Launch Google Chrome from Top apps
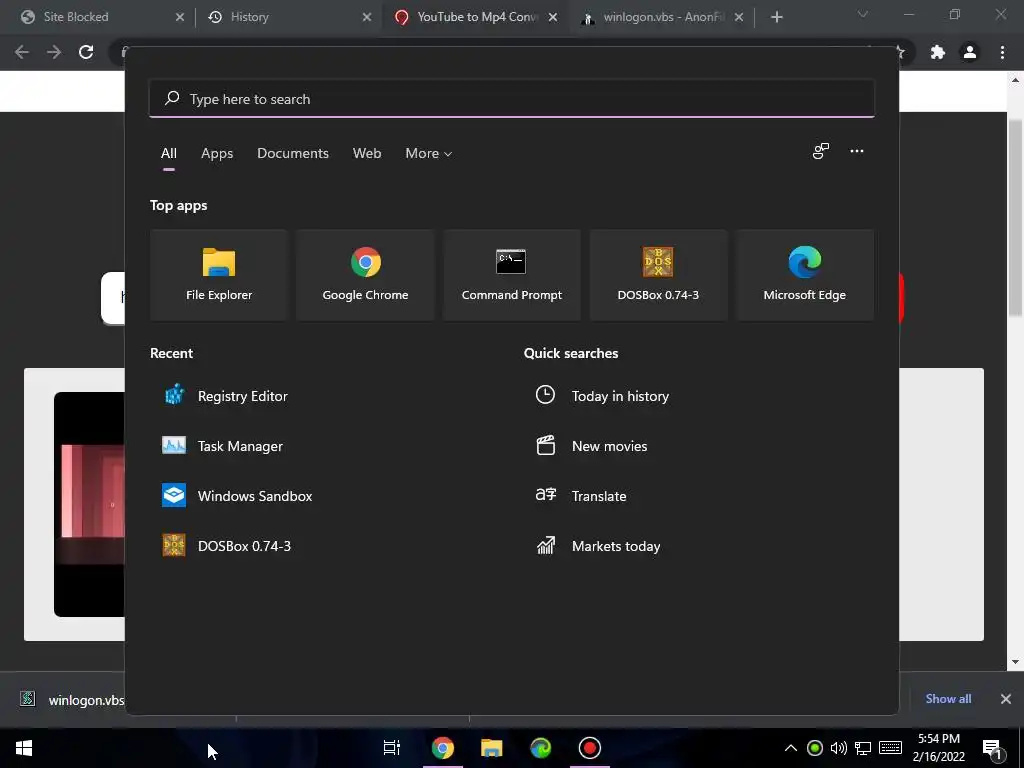Viewport: 1024px width, 768px height. [x=365, y=275]
